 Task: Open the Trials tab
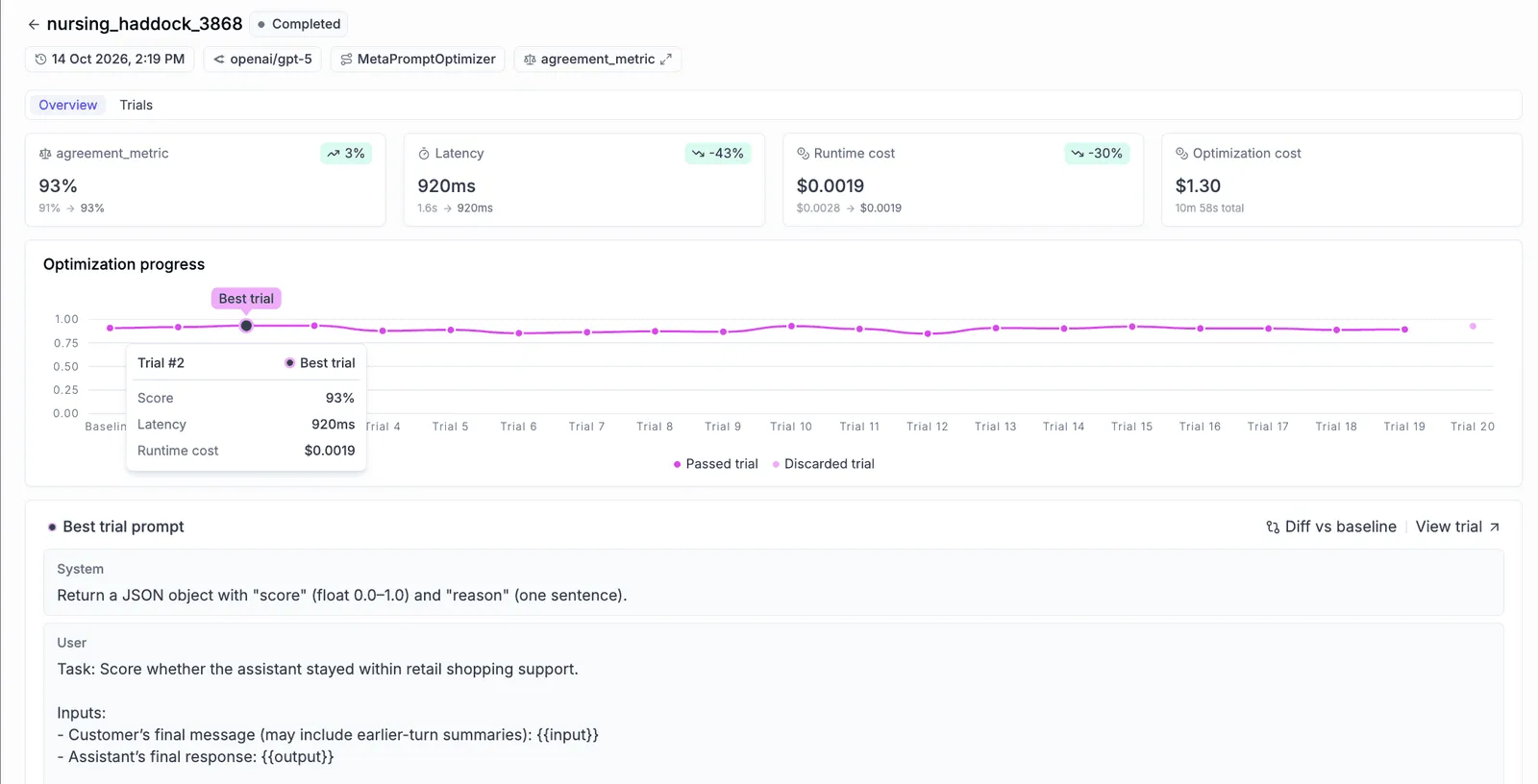[136, 105]
